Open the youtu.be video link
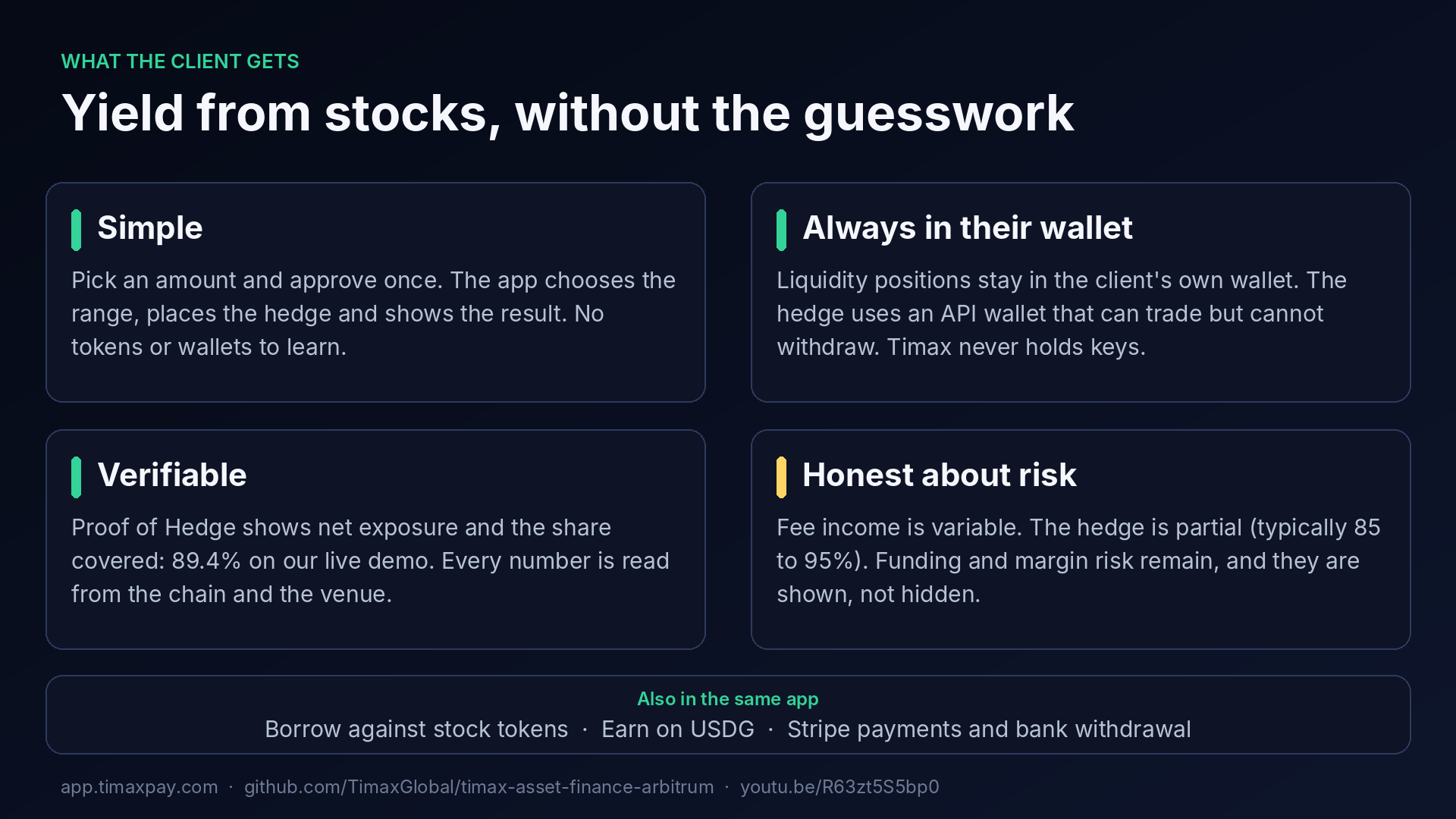Image resolution: width=1456 pixels, height=819 pixels. [x=839, y=787]
